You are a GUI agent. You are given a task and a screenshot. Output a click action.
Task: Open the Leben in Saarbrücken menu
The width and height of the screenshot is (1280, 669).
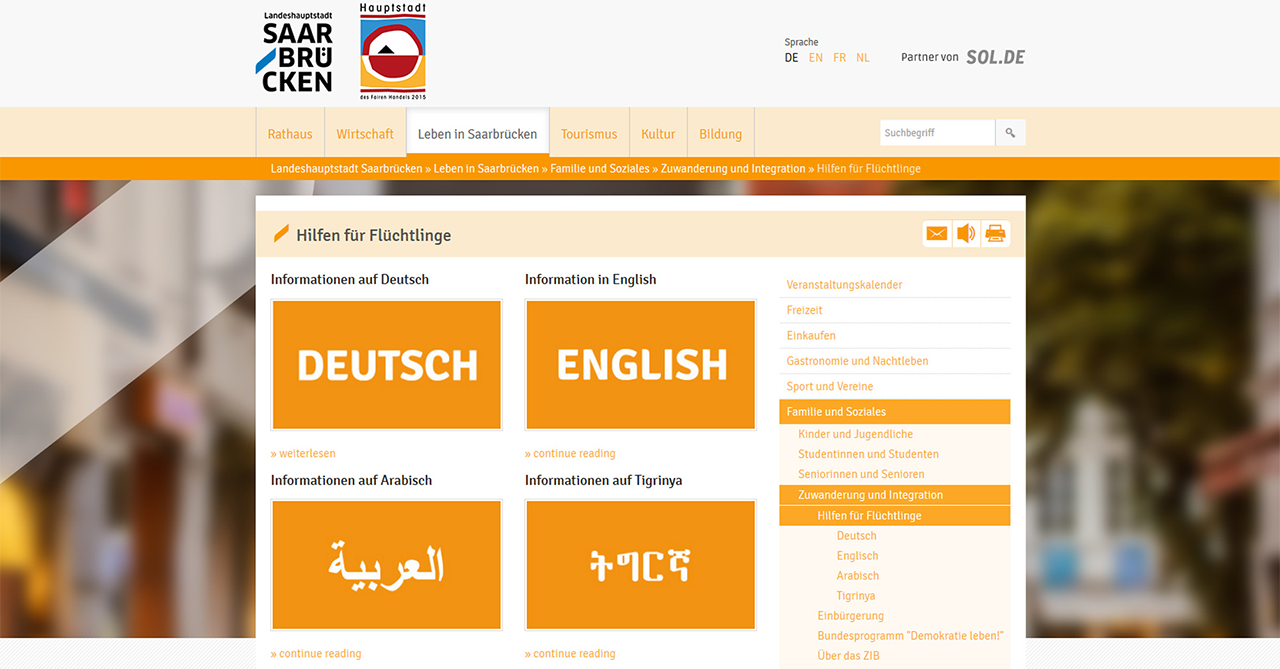[477, 134]
